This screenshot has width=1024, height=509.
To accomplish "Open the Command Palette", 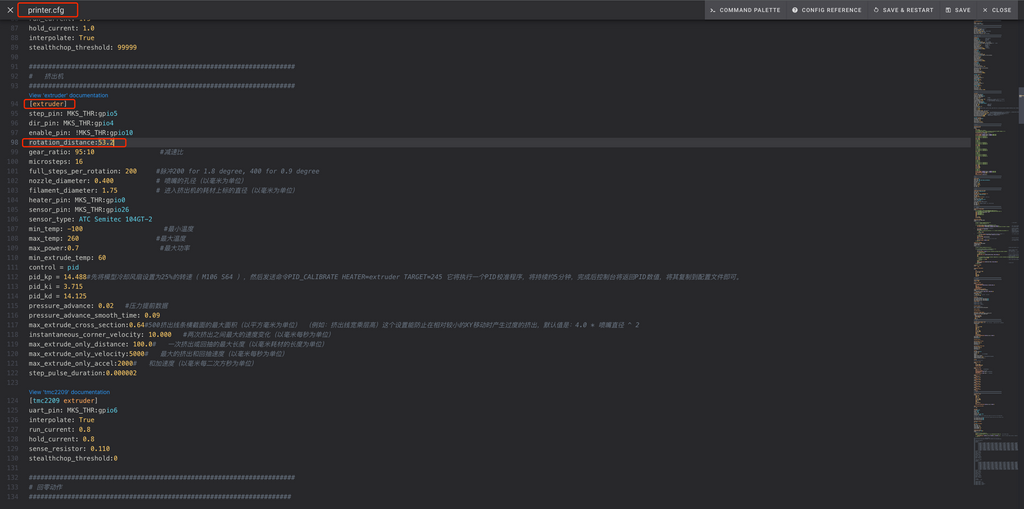I will 744,10.
